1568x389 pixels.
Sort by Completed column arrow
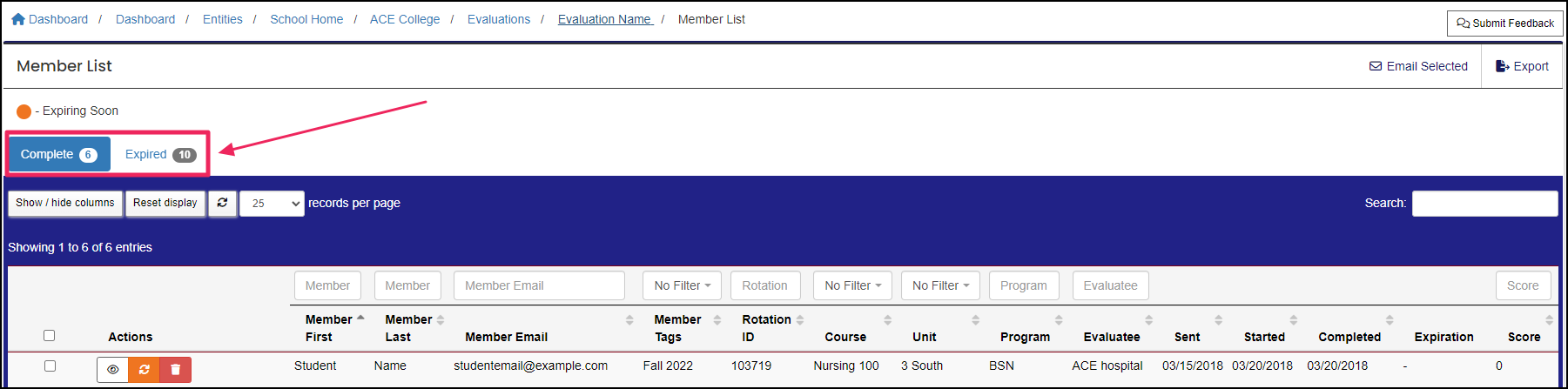(x=1390, y=319)
